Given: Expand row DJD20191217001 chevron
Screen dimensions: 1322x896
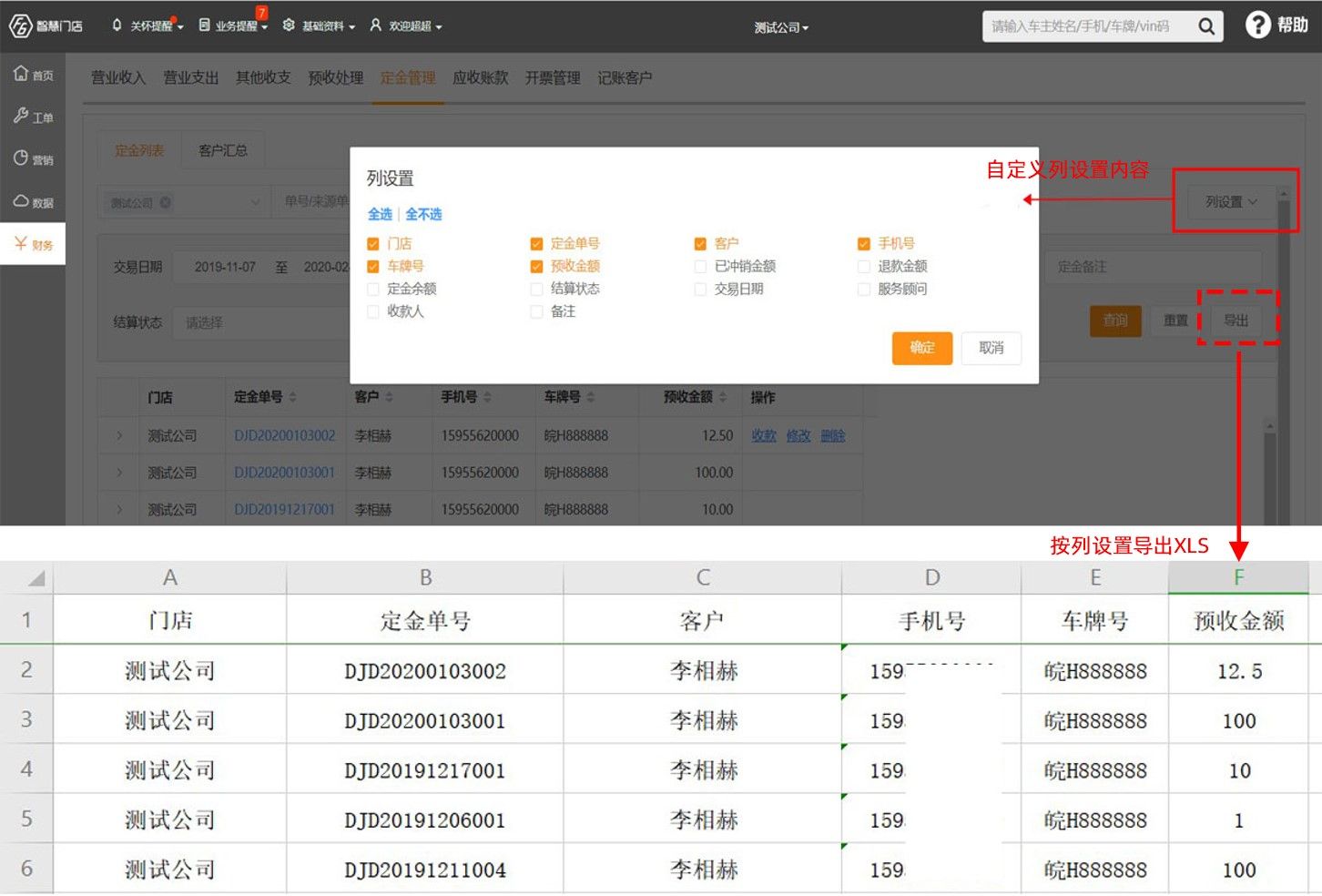Looking at the screenshot, I should click(119, 509).
